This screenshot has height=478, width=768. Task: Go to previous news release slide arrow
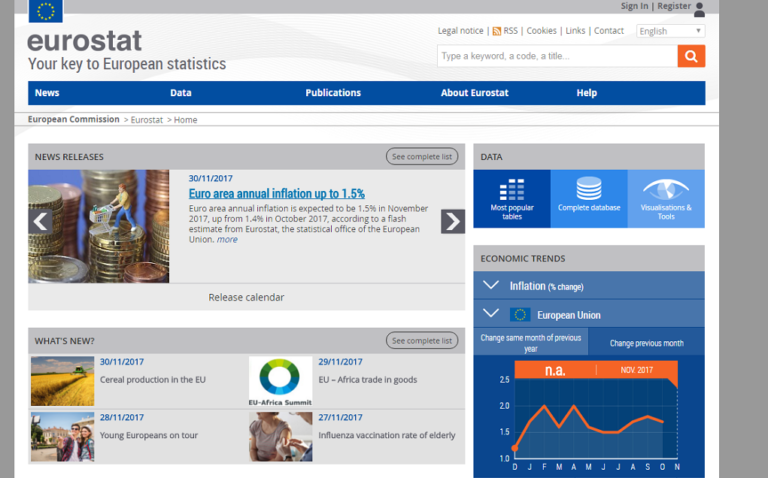[40, 221]
